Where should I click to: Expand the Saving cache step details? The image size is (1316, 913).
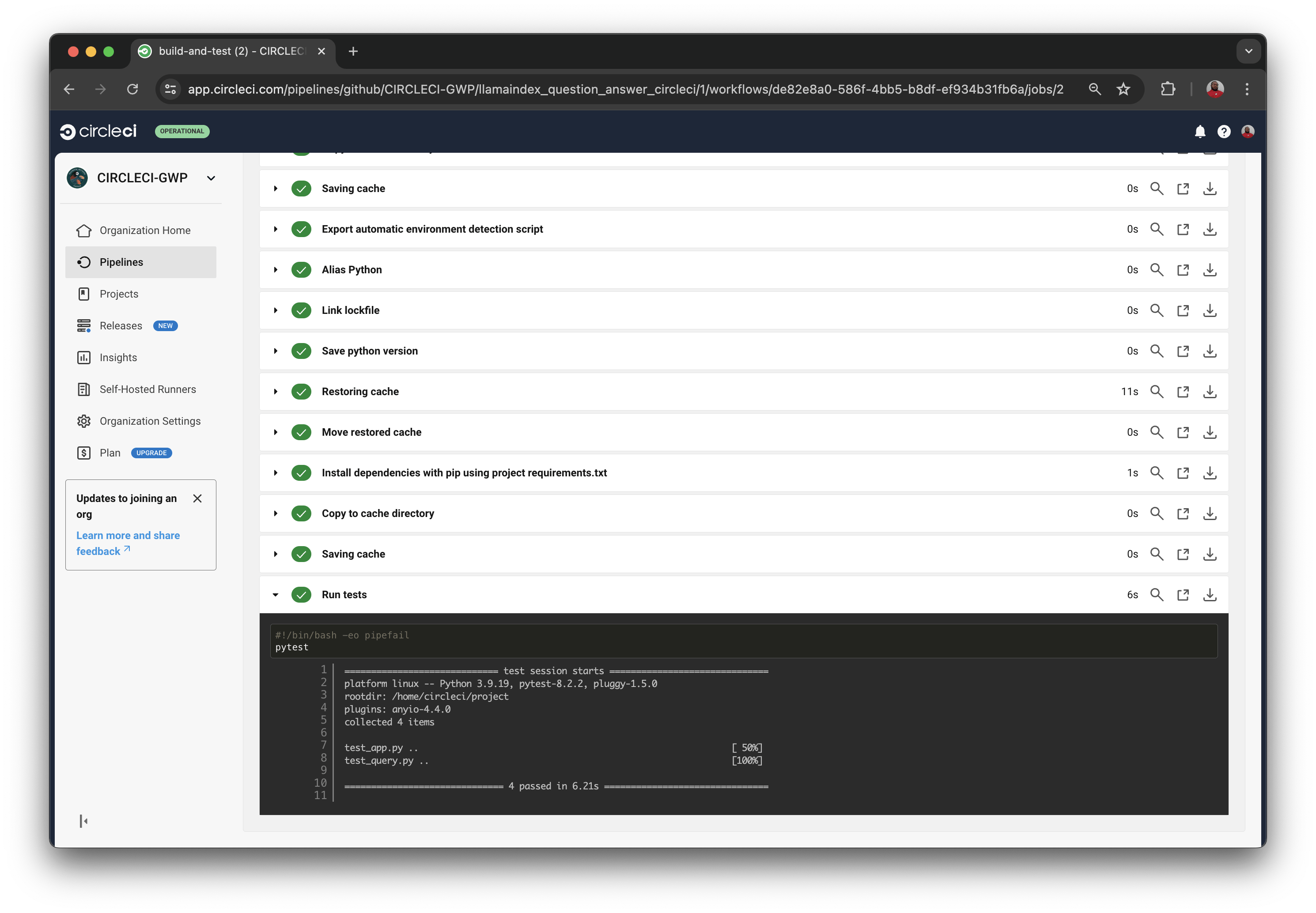click(x=275, y=188)
